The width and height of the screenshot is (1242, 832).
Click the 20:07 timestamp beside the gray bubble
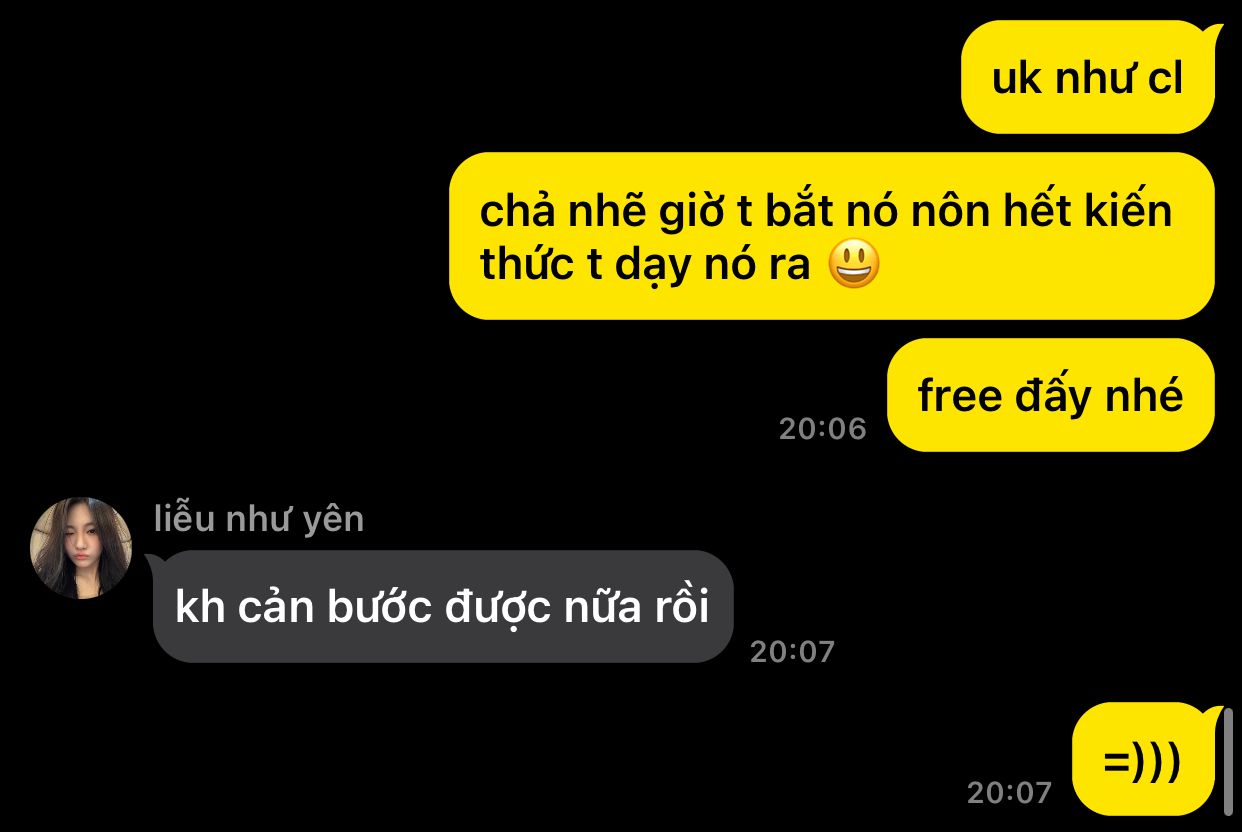pos(792,651)
